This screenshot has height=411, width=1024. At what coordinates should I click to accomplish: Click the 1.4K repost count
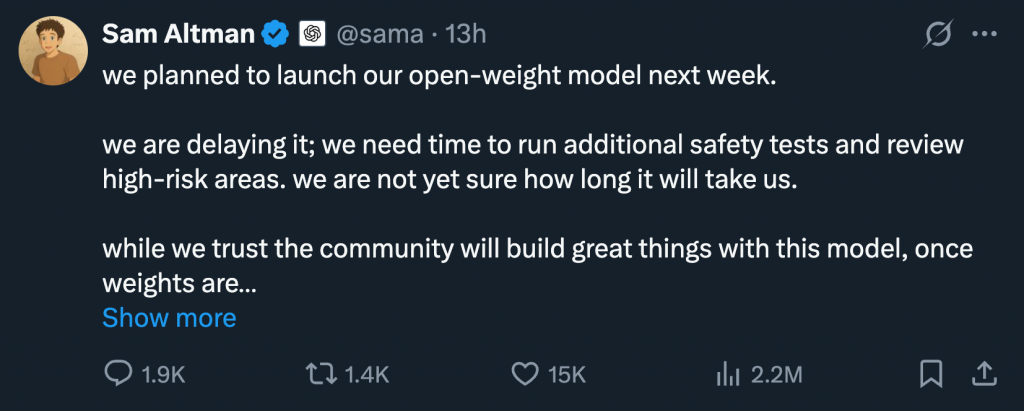(x=365, y=375)
